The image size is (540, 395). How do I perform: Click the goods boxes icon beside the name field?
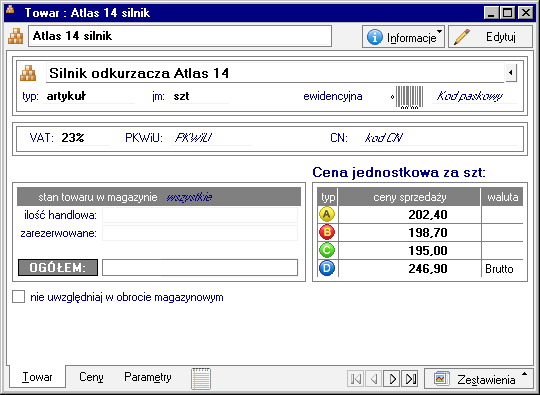pos(15,37)
